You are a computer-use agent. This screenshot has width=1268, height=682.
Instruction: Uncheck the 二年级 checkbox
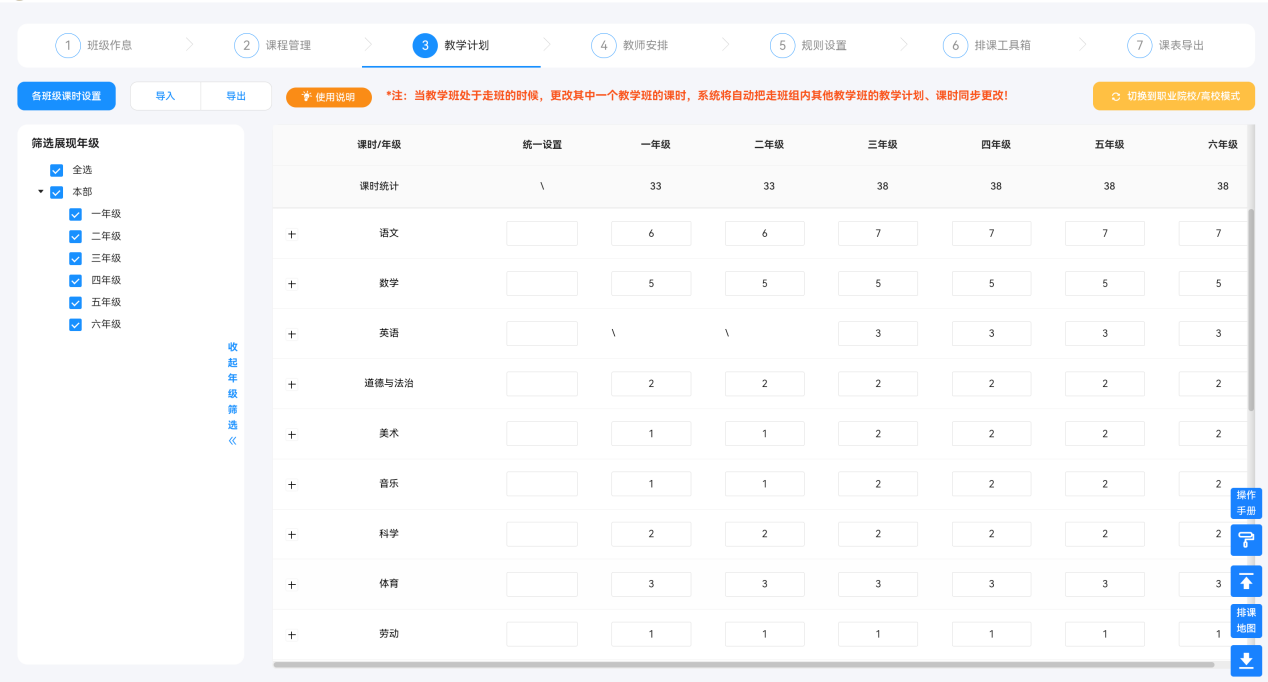(75, 236)
